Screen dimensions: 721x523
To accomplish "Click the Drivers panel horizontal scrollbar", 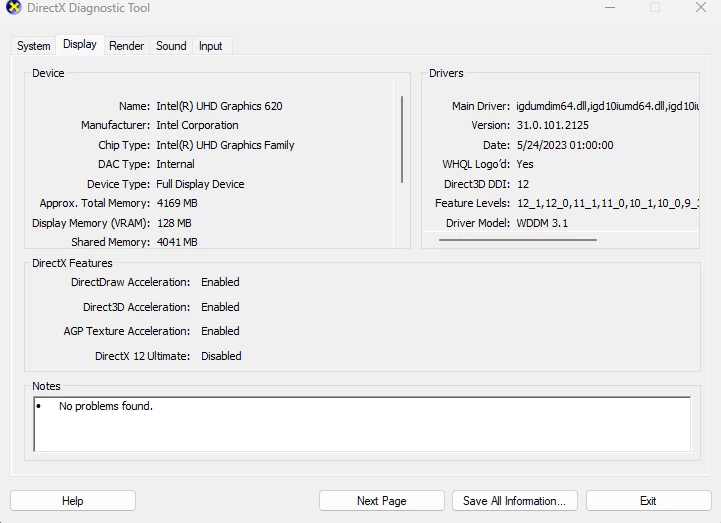I will tap(518, 240).
